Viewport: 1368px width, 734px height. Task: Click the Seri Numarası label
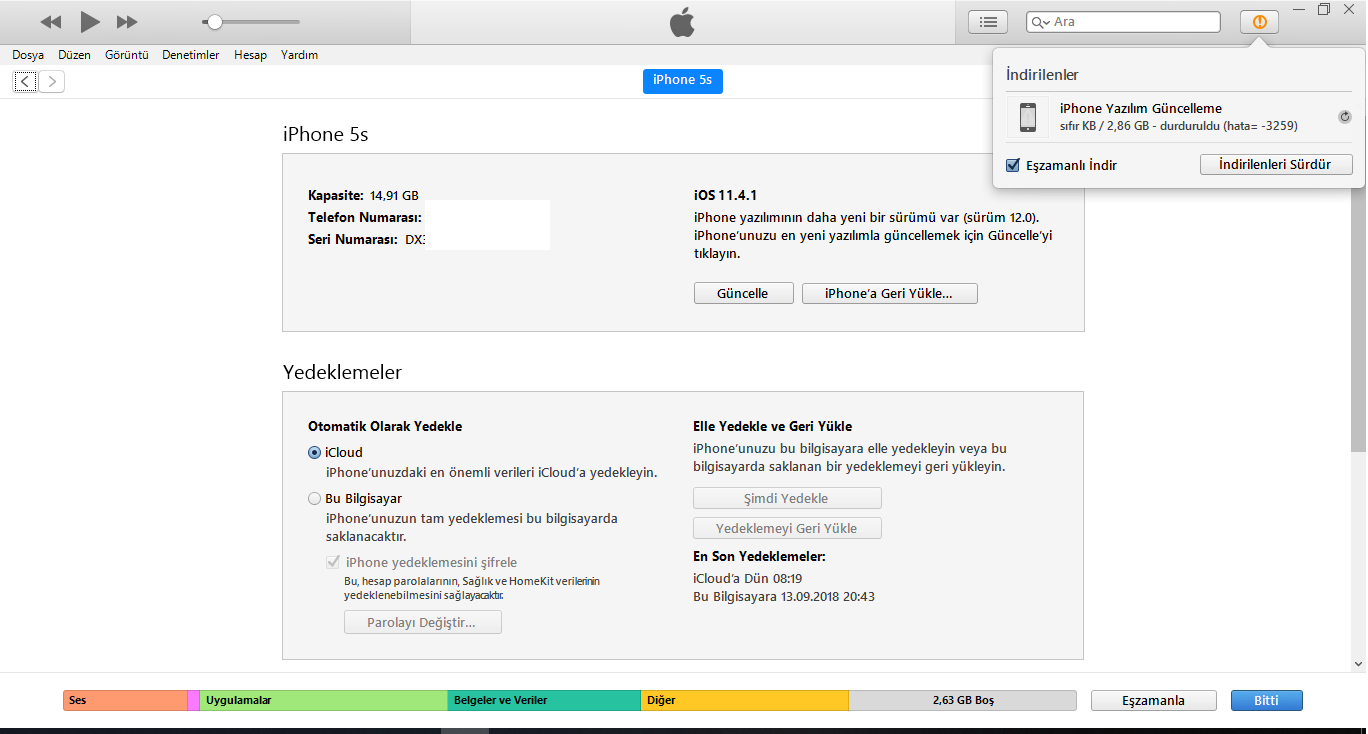click(353, 240)
